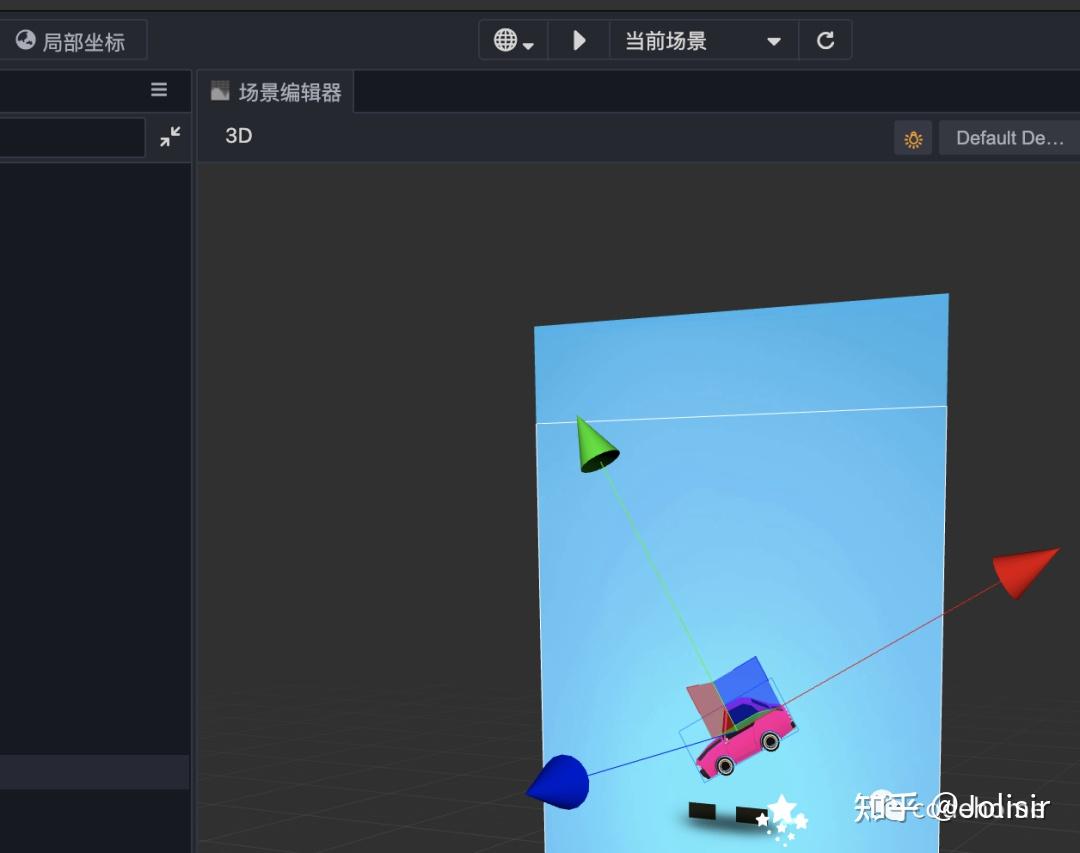Refresh the preview with the reload icon
Image resolution: width=1080 pixels, height=853 pixels.
(x=825, y=41)
